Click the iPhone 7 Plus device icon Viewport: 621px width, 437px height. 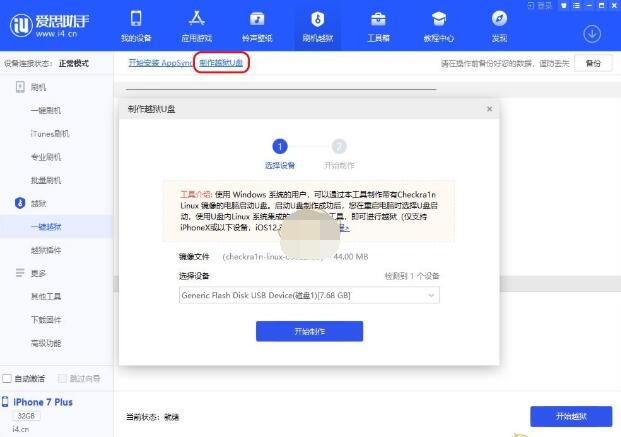[x=5, y=402]
